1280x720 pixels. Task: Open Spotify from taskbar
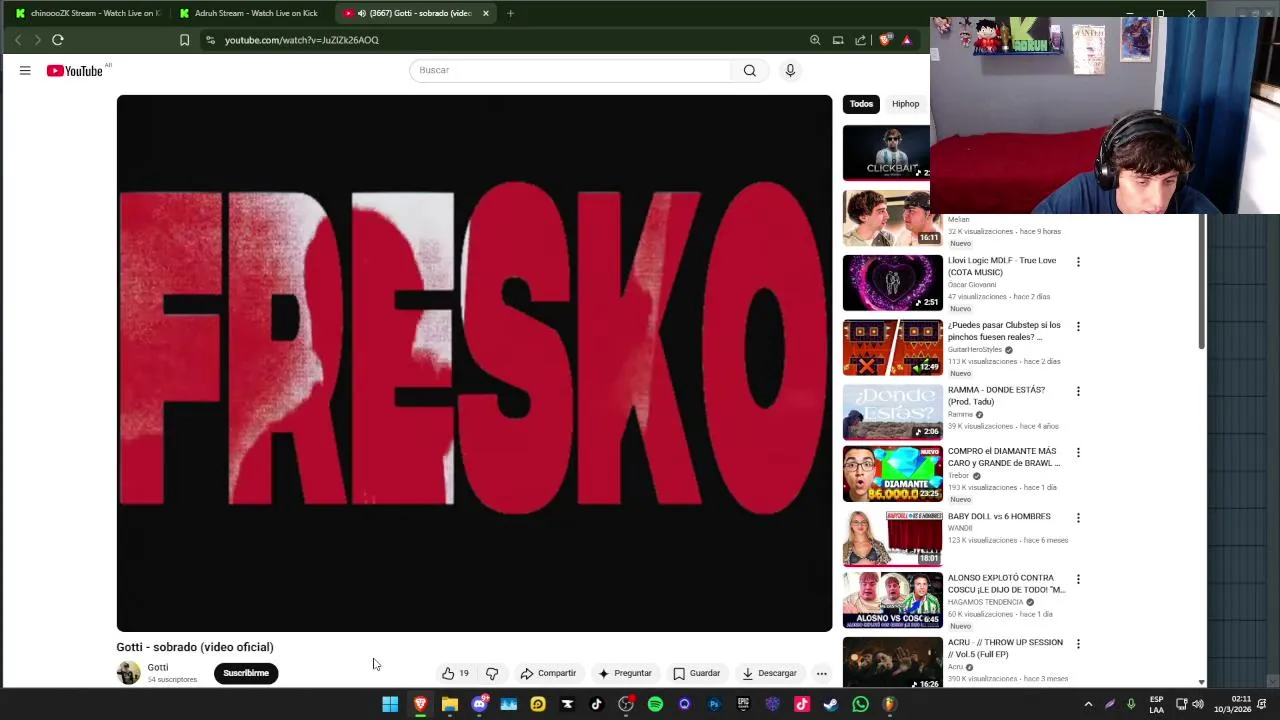[655, 704]
